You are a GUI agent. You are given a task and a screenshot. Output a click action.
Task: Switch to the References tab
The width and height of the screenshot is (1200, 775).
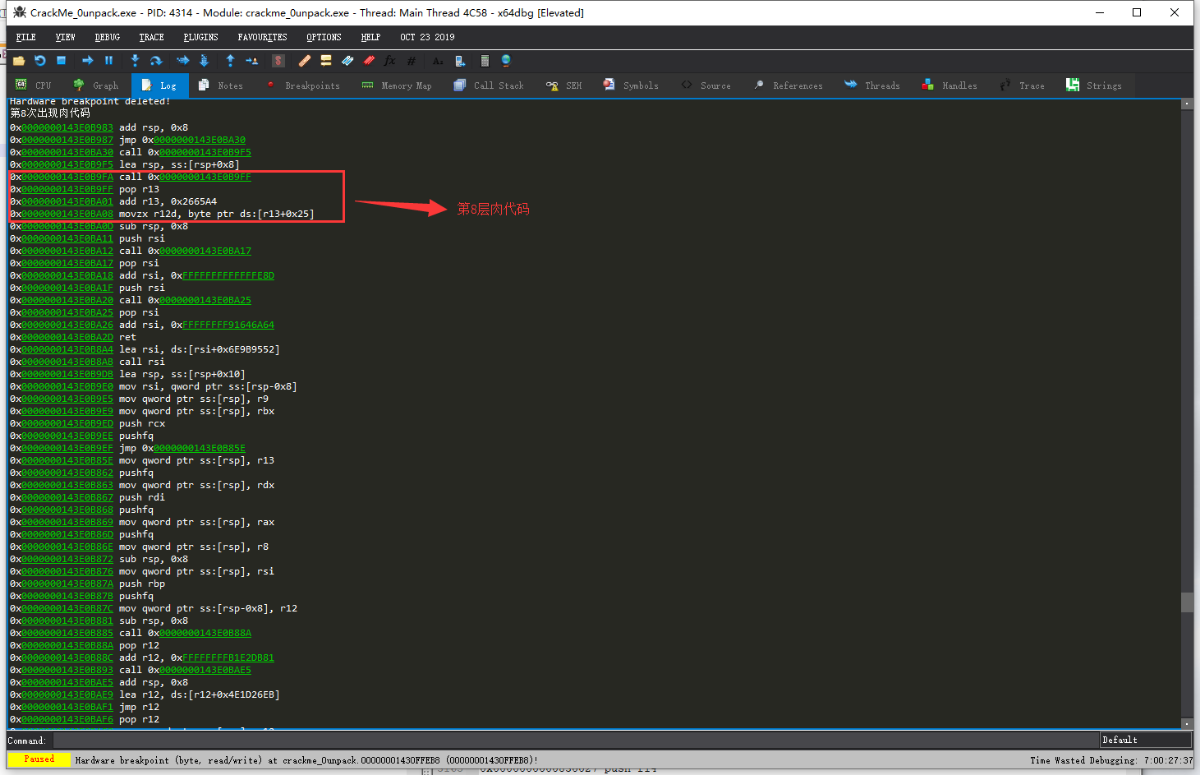coord(789,86)
